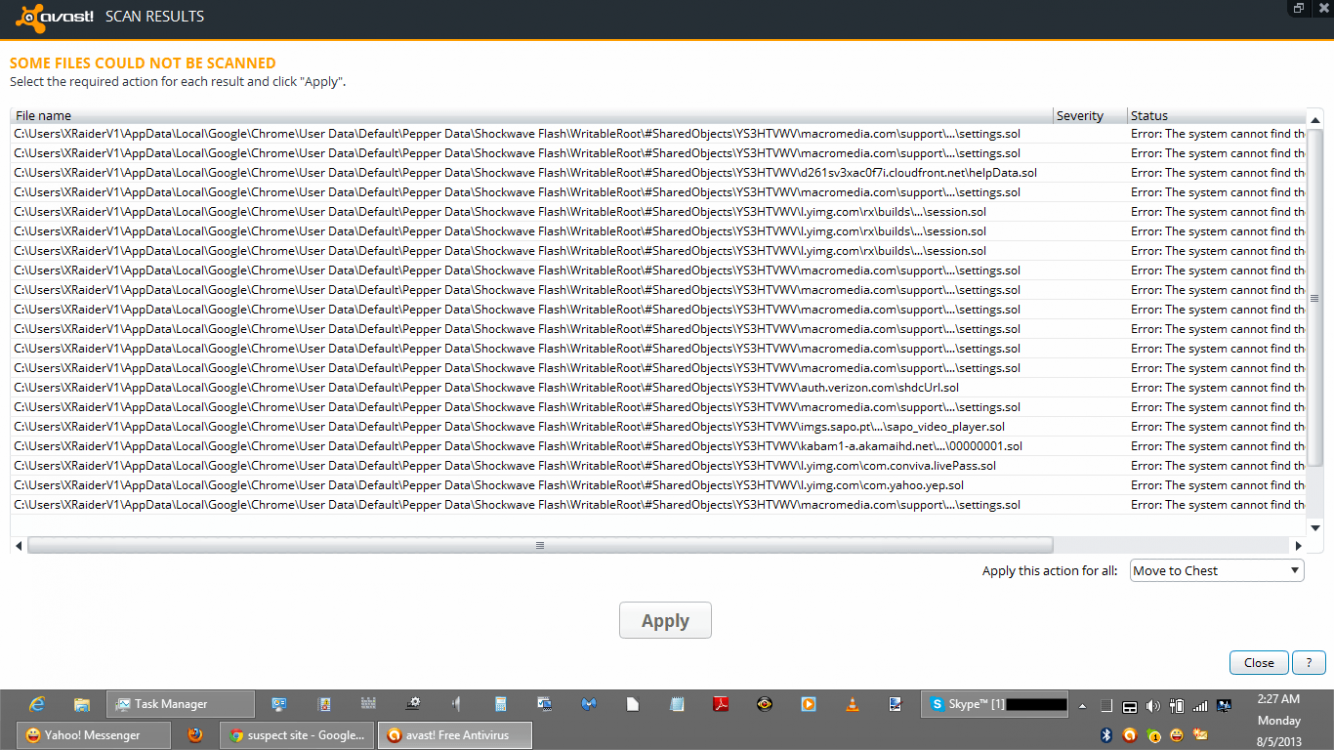Open the power battery tray icon
Viewport: 1334px width, 750px height.
pyautogui.click(x=1177, y=706)
